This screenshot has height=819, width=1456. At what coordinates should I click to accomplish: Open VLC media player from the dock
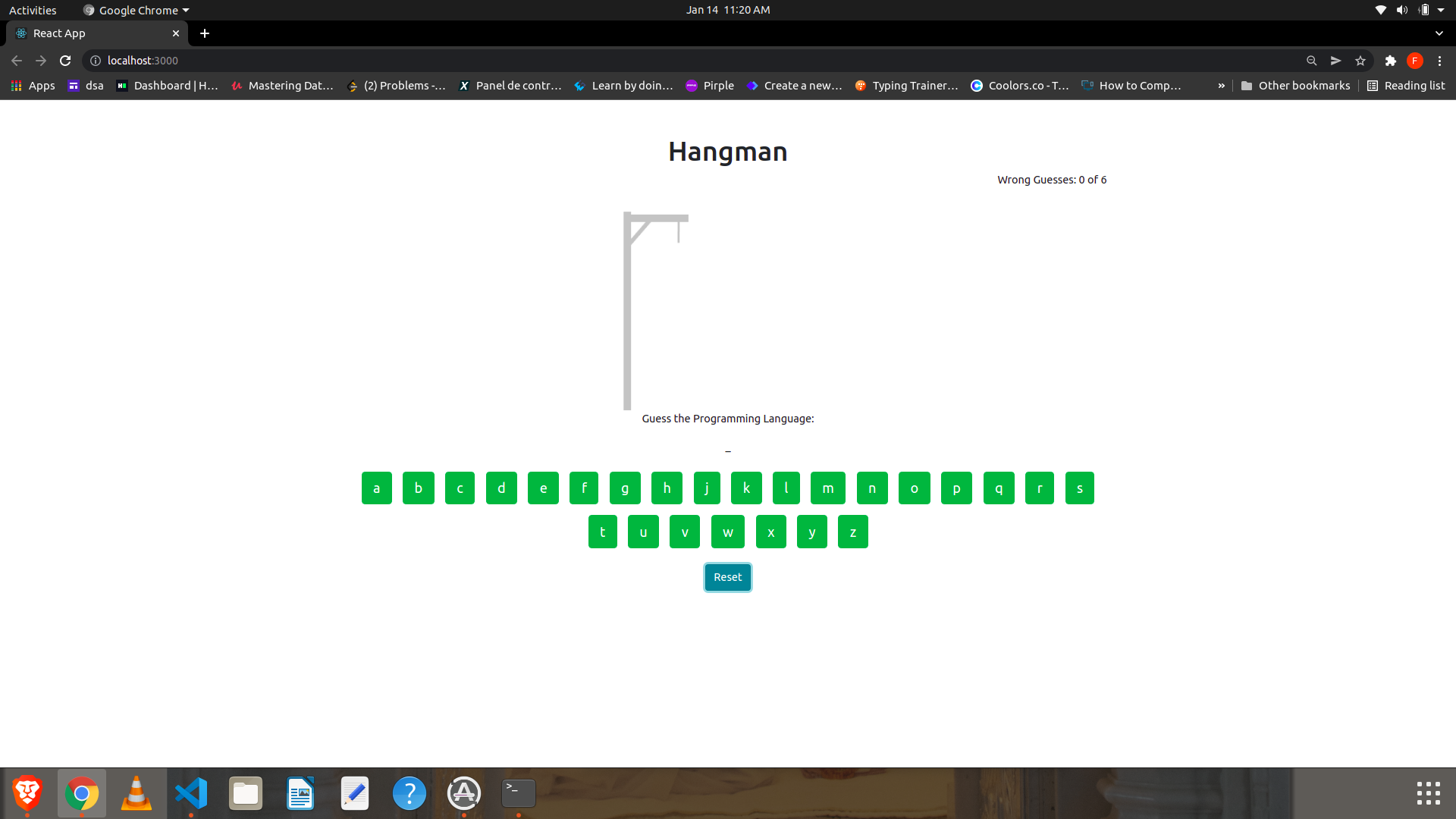coord(136,793)
